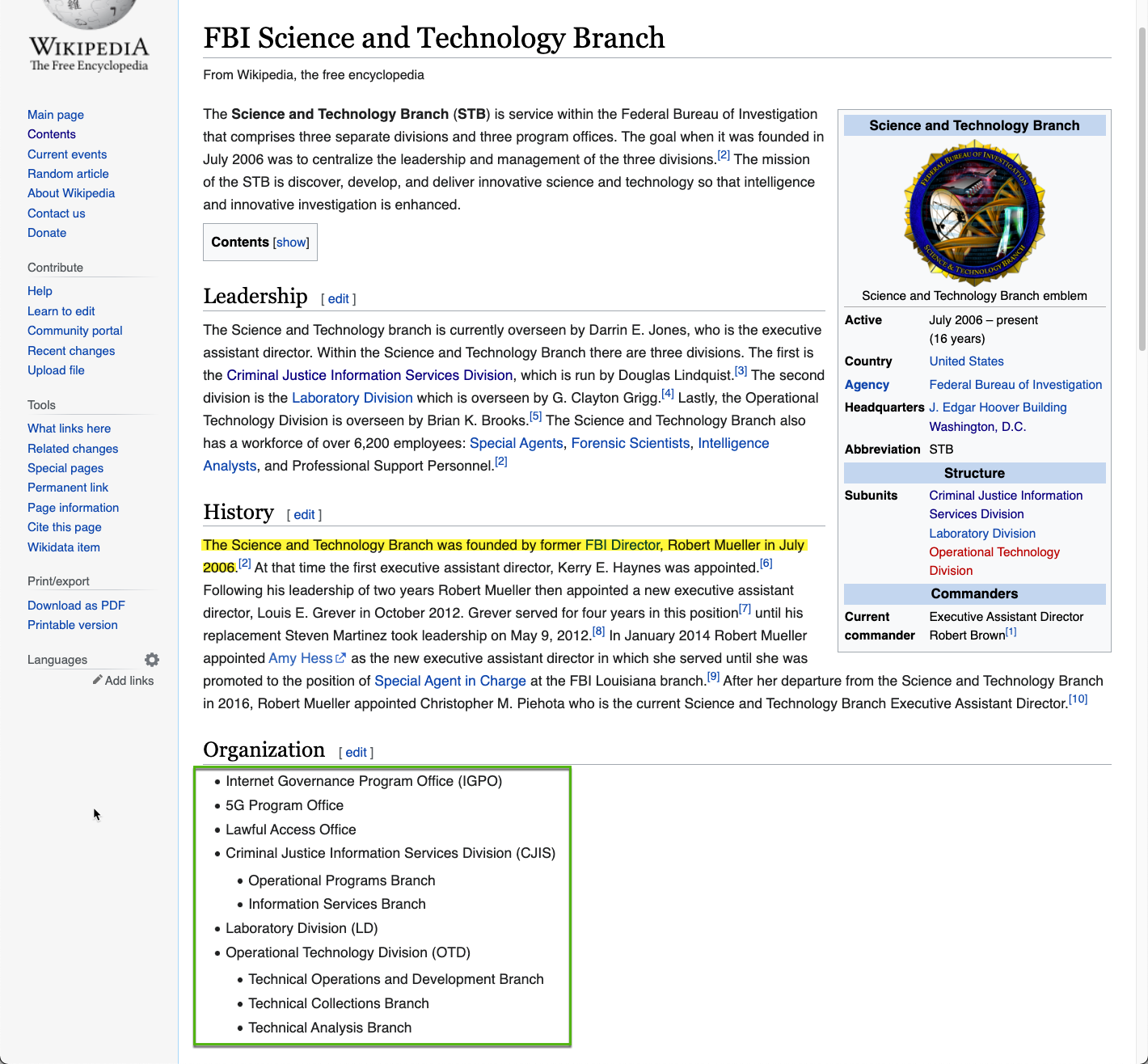Open the Washington, D.C. link
This screenshot has width=1148, height=1064.
click(977, 427)
